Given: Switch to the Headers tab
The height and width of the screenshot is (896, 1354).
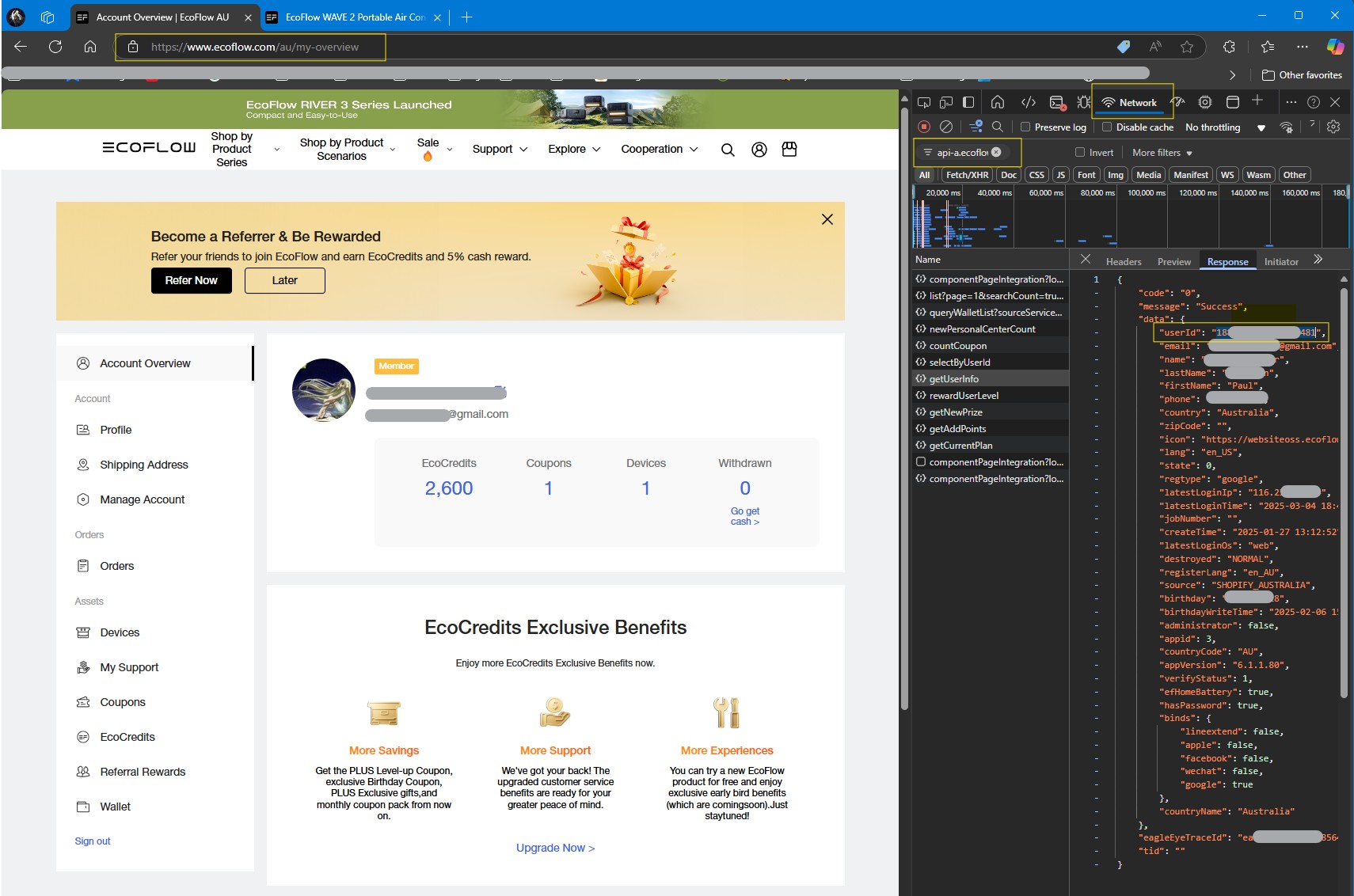Looking at the screenshot, I should click(1123, 261).
